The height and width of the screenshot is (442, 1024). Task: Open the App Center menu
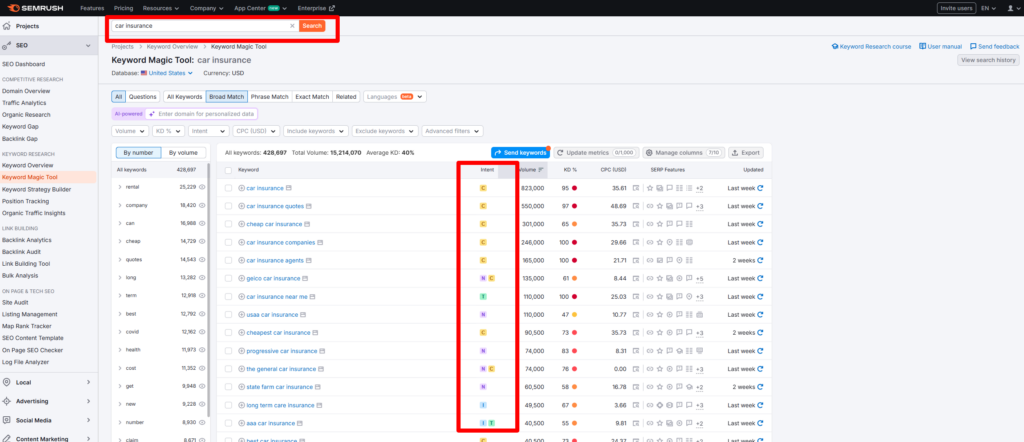coord(261,8)
